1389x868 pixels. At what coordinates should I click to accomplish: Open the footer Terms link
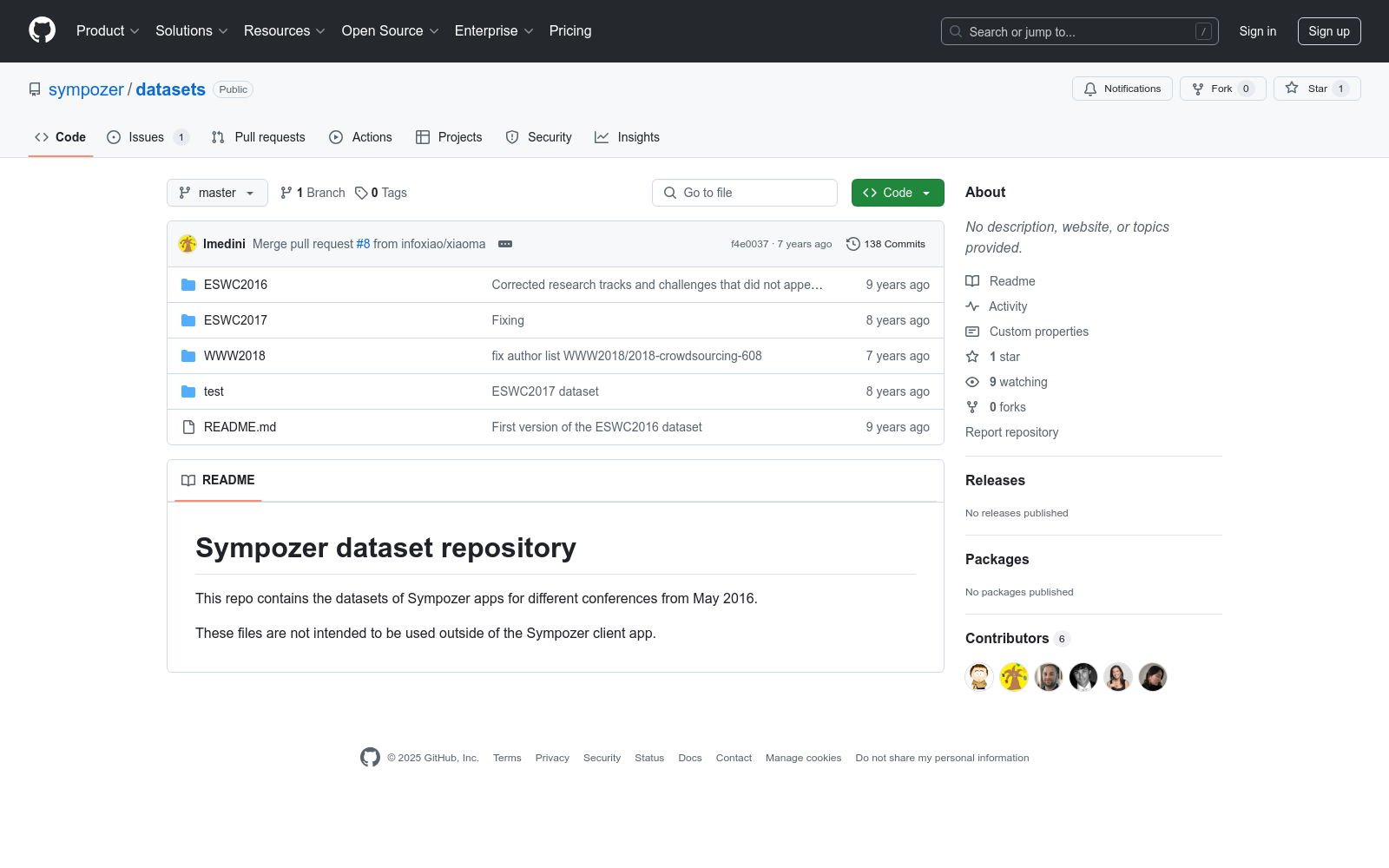tap(507, 758)
